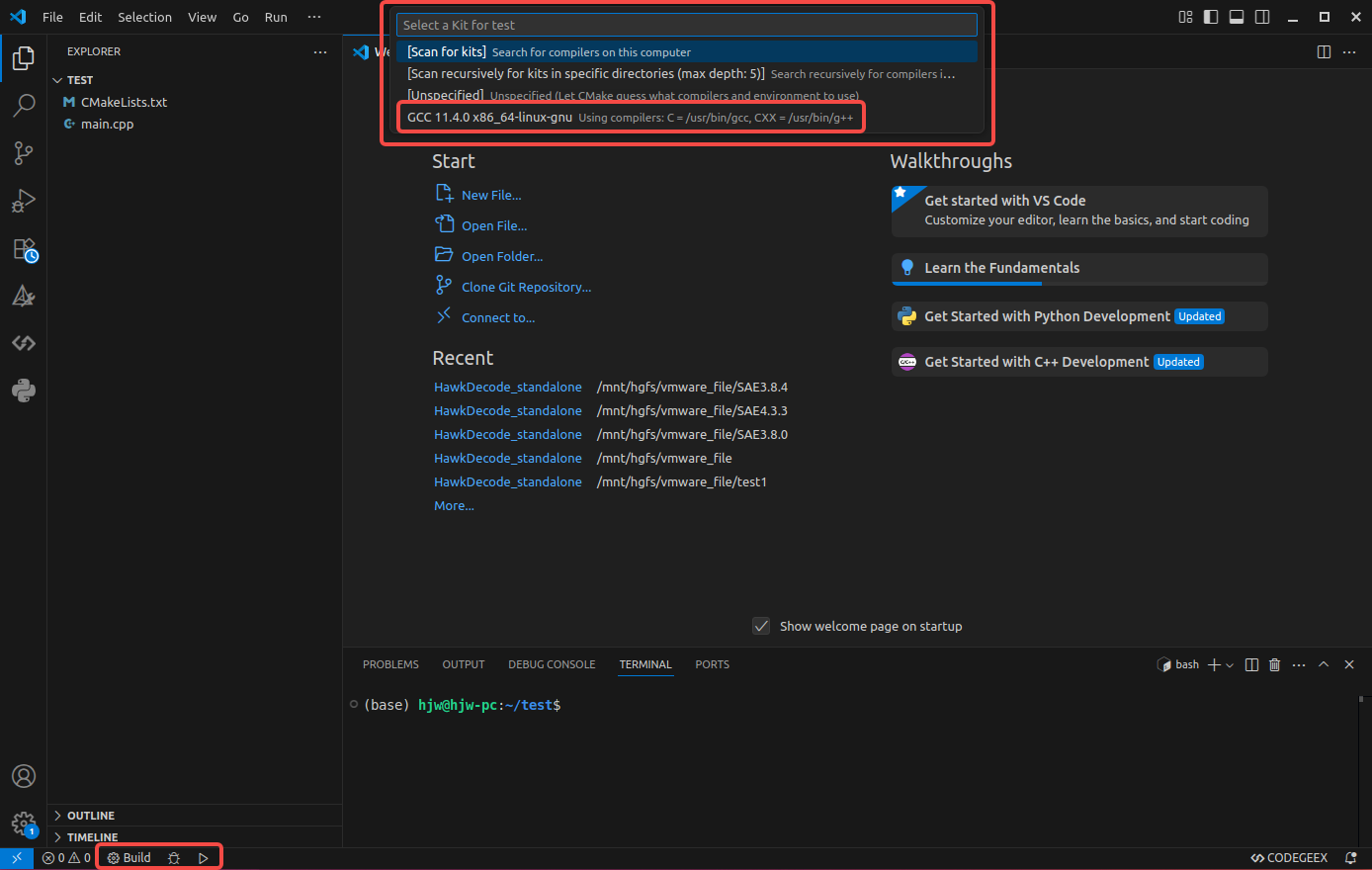Add a new terminal with plus icon
This screenshot has width=1372, height=870.
point(1215,665)
